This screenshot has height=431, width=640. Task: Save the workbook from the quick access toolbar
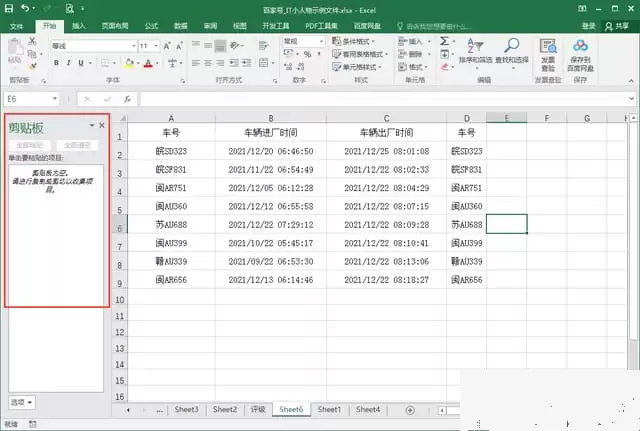9,8
